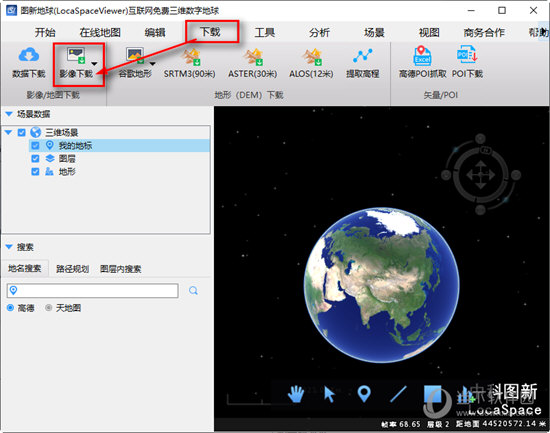This screenshot has height=433, width=550.
Task: Collapse the 场景数据 panel
Action: 9,114
